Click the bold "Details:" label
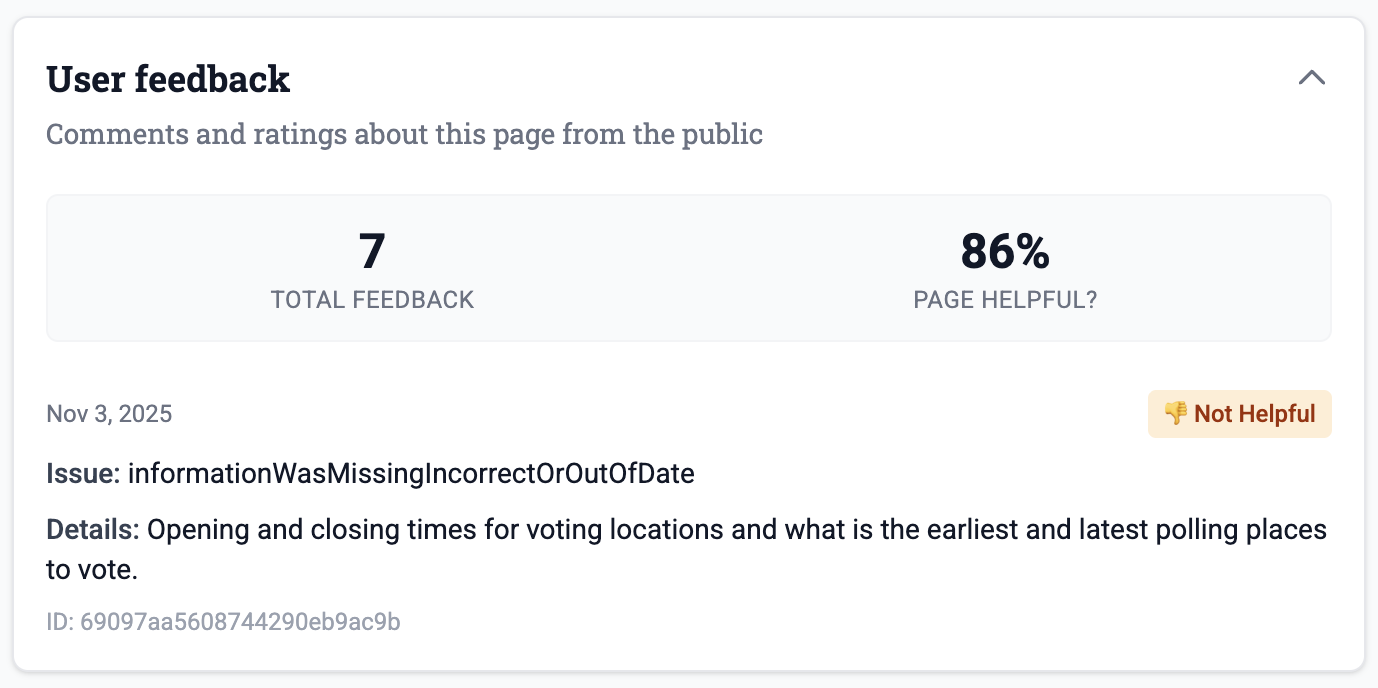Image resolution: width=1378 pixels, height=688 pixels. 93,529
